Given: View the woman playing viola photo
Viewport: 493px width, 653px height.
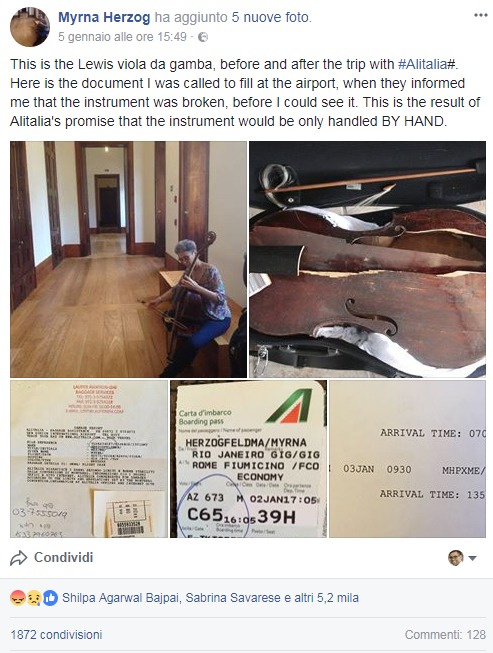Looking at the screenshot, I should 128,259.
